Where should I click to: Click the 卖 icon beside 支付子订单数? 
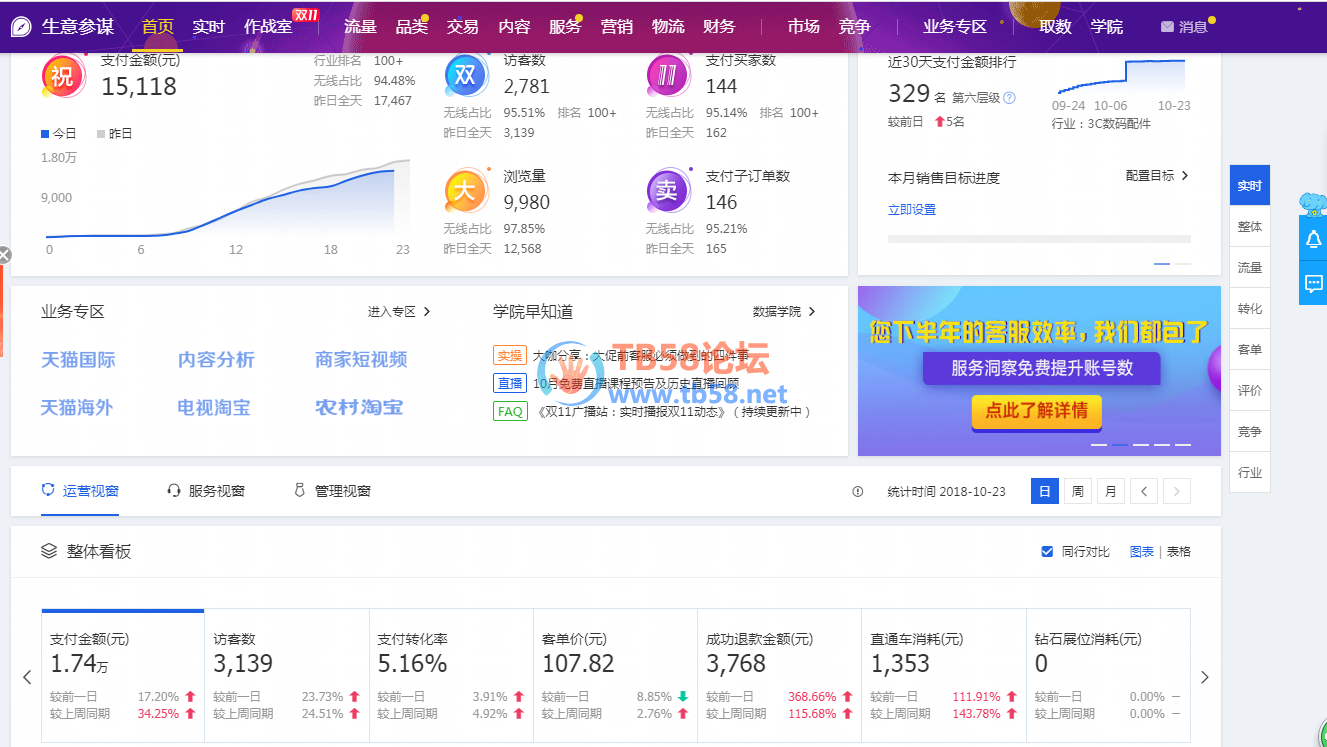click(x=667, y=191)
